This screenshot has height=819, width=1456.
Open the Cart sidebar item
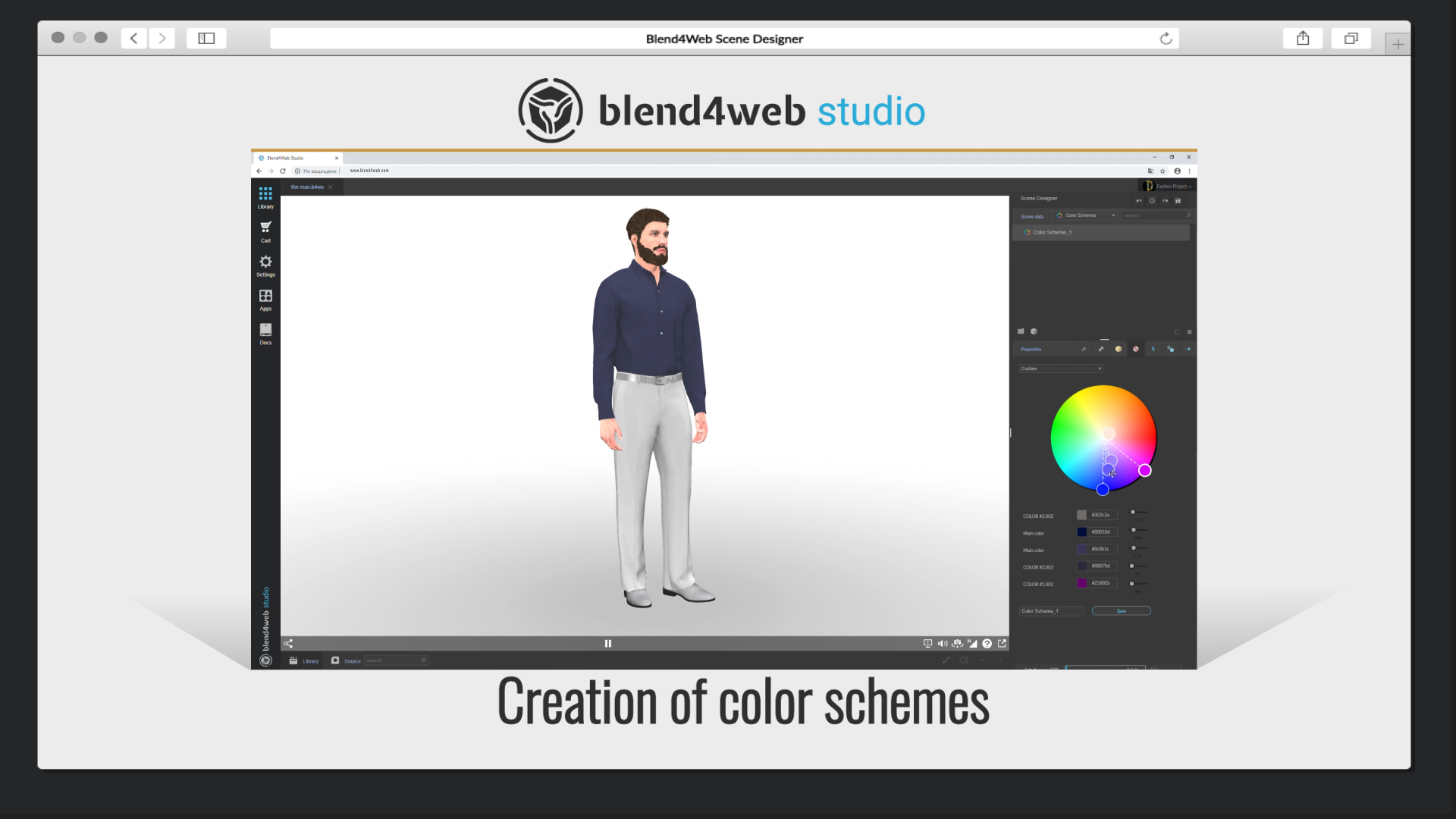(265, 231)
